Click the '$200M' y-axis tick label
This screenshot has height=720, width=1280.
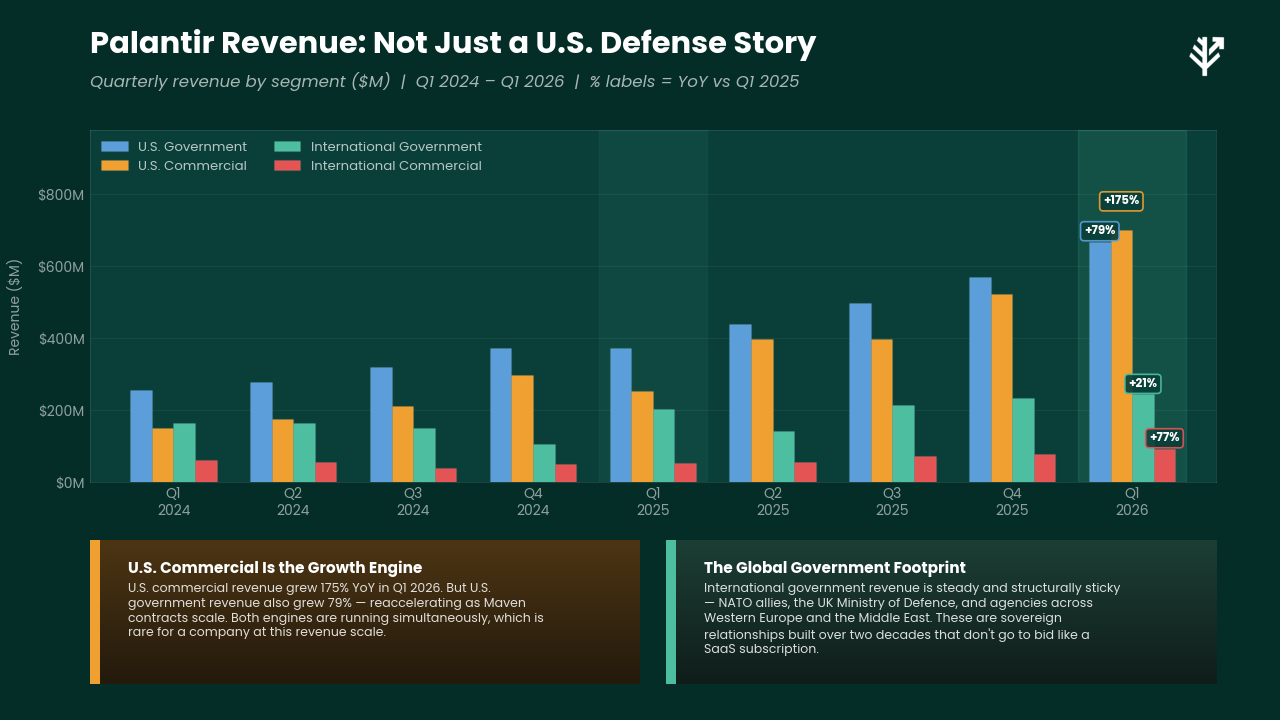pos(61,411)
